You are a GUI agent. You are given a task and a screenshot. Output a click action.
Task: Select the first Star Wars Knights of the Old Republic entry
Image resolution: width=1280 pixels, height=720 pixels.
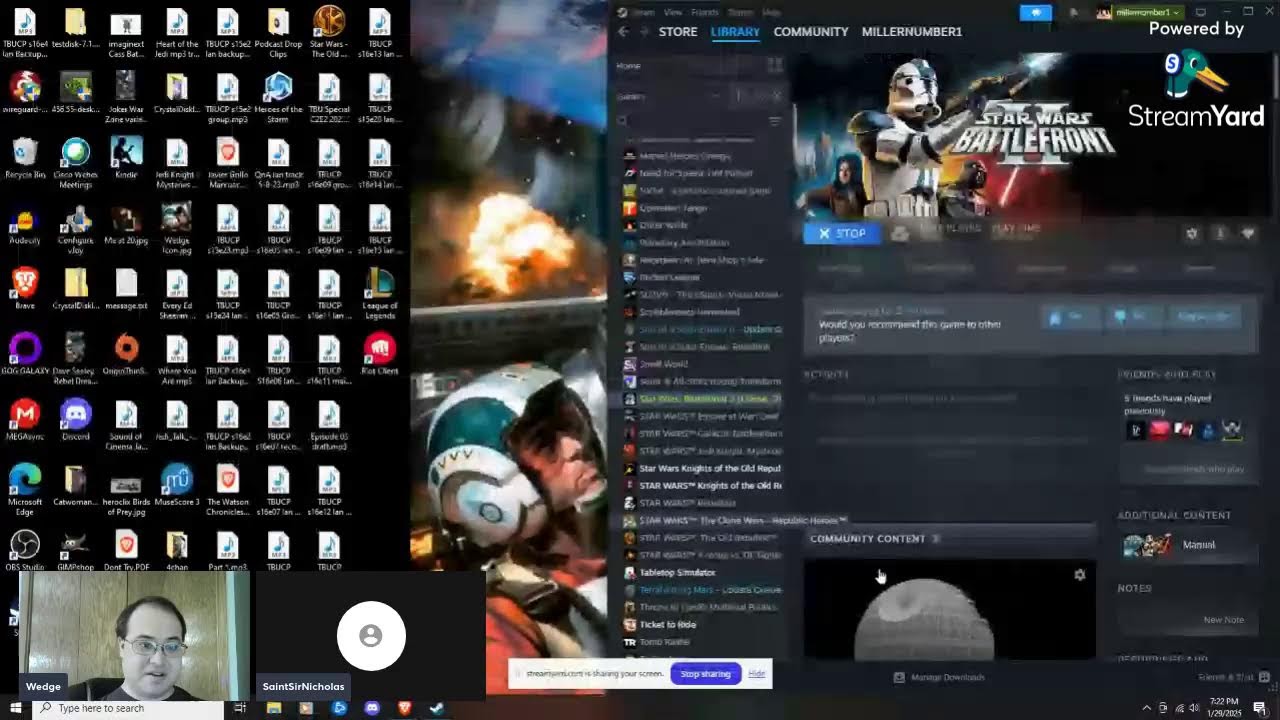[x=709, y=468]
